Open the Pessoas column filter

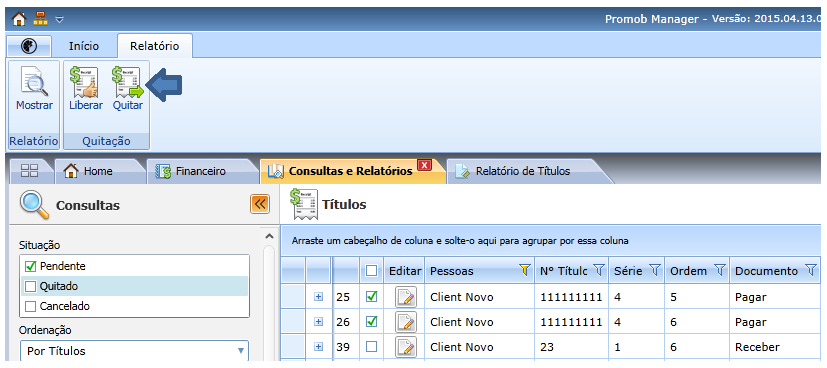pyautogui.click(x=524, y=270)
